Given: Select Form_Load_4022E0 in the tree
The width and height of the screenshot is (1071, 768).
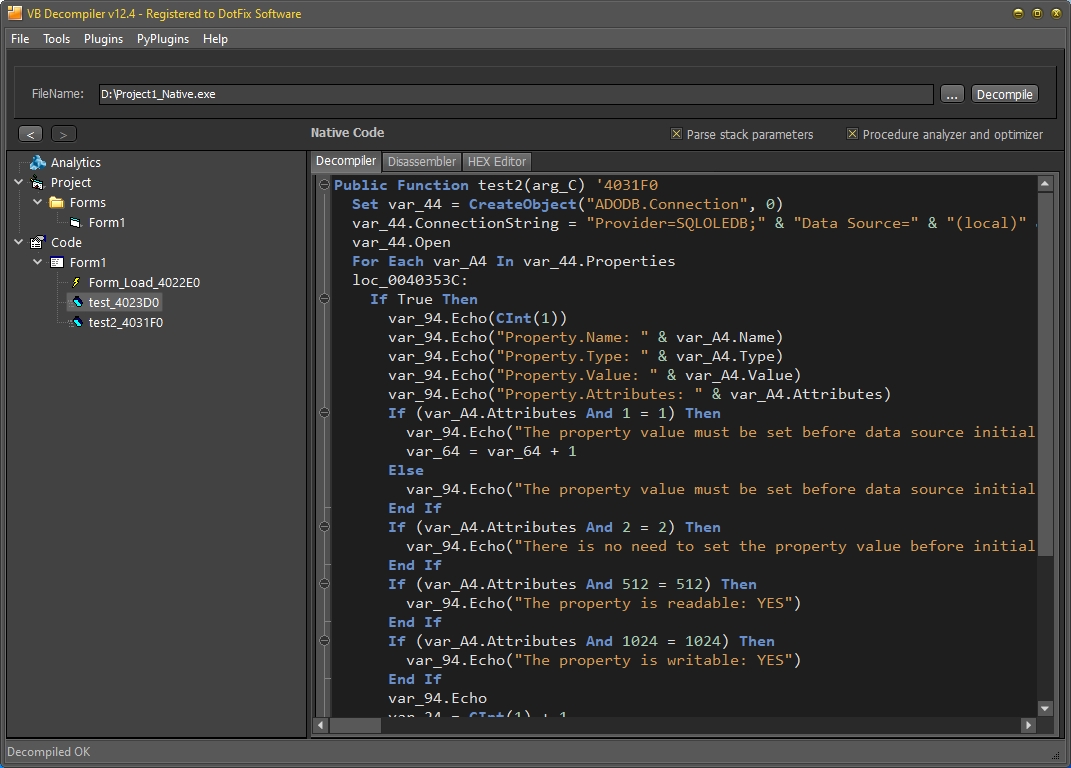Looking at the screenshot, I should pos(144,282).
